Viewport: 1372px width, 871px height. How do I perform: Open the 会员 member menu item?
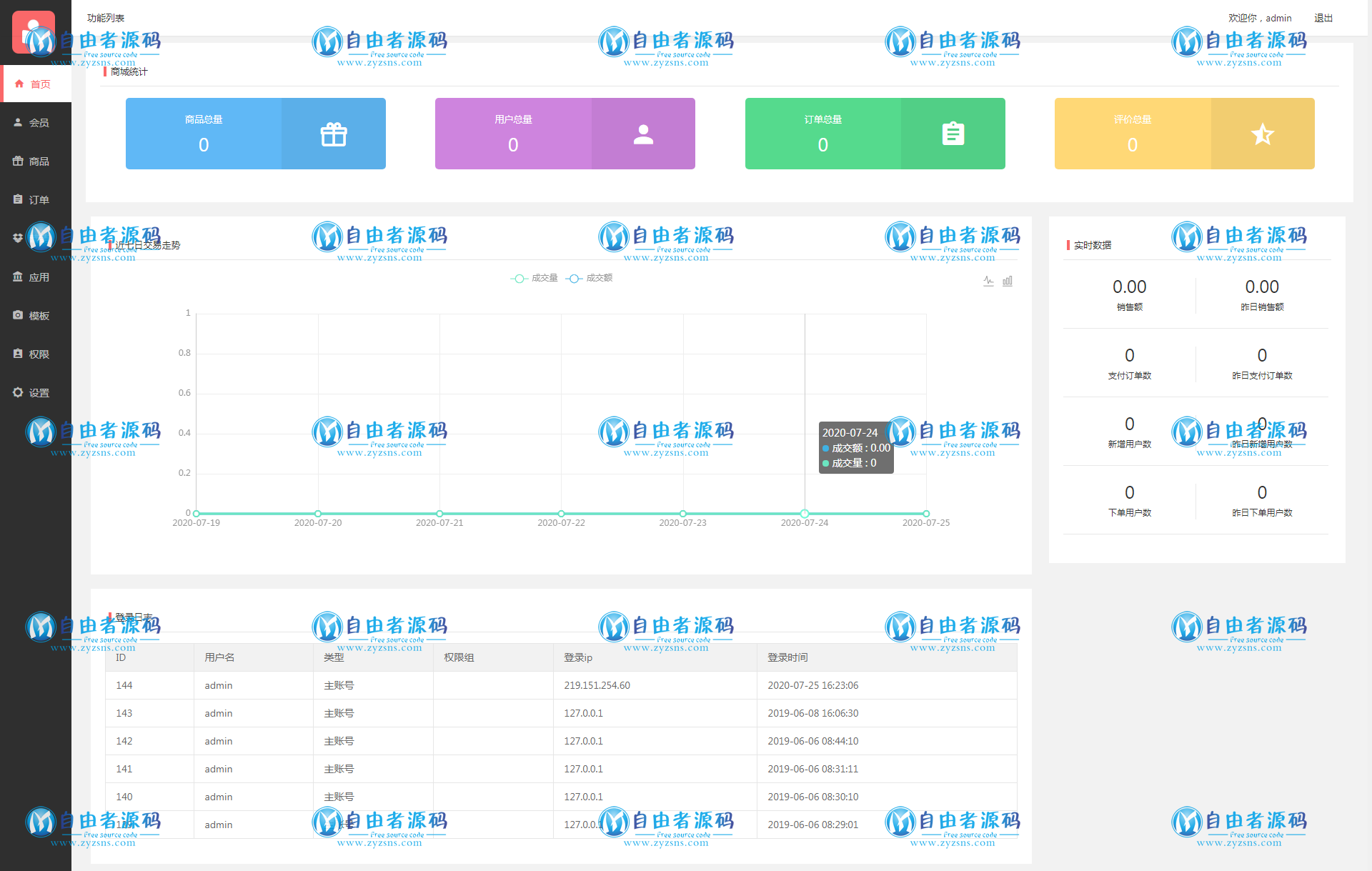coord(36,122)
